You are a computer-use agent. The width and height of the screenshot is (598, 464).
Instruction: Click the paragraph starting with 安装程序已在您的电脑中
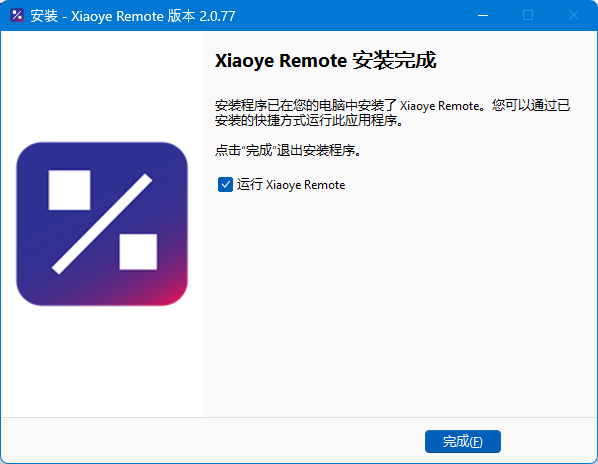click(x=392, y=113)
